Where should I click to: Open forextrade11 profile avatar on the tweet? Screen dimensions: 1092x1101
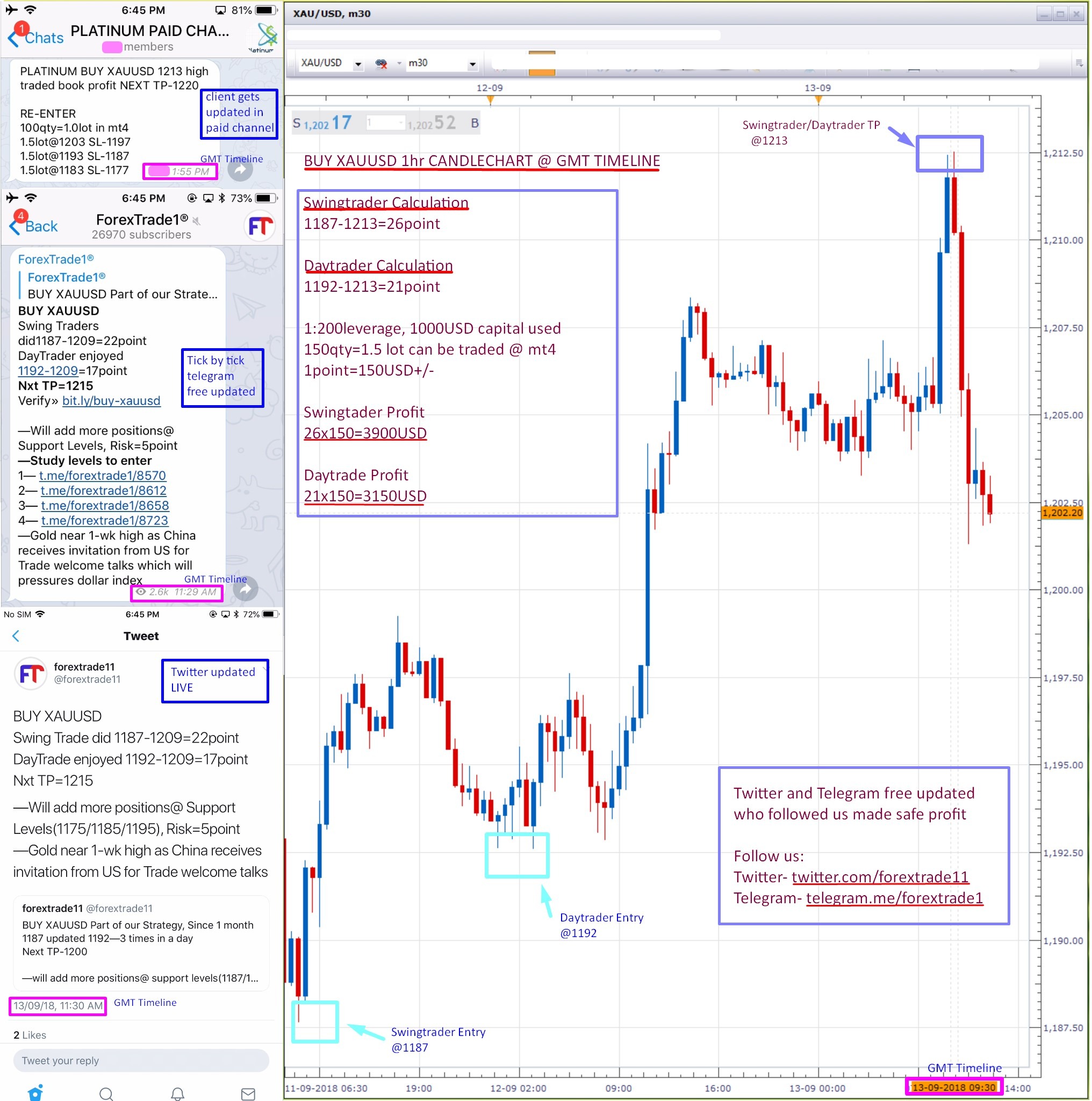[x=30, y=674]
